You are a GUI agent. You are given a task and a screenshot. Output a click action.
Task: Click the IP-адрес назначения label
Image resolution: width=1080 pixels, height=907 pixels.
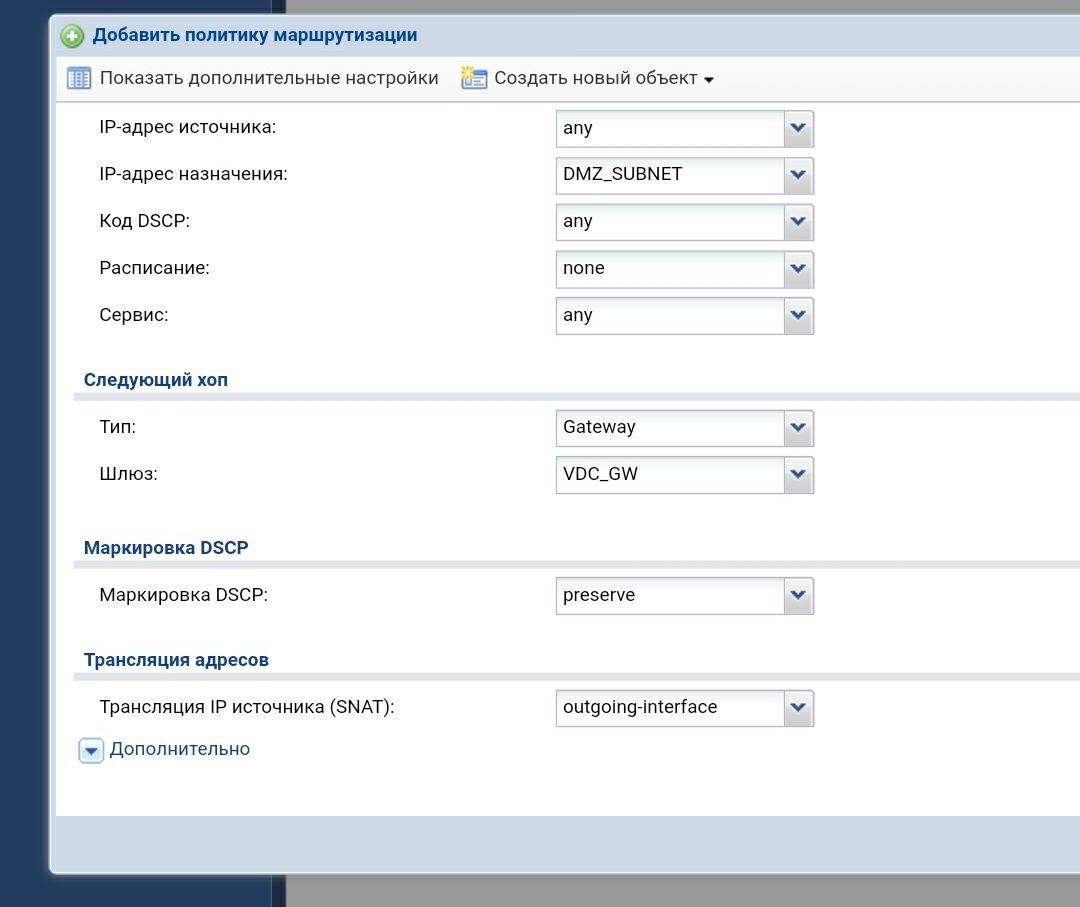[x=194, y=174]
